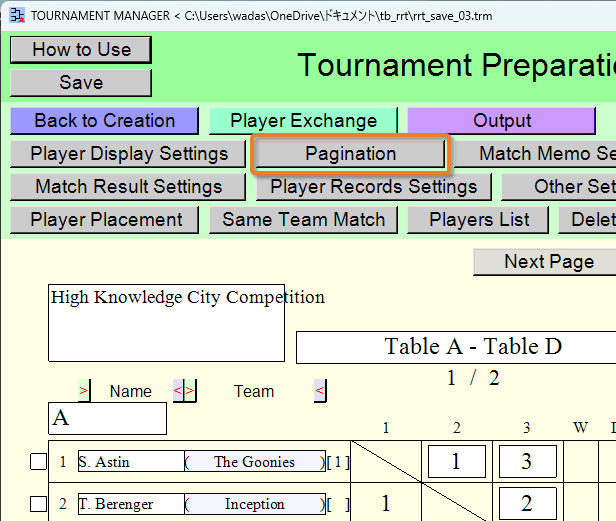Open Player Display Settings

tap(128, 154)
